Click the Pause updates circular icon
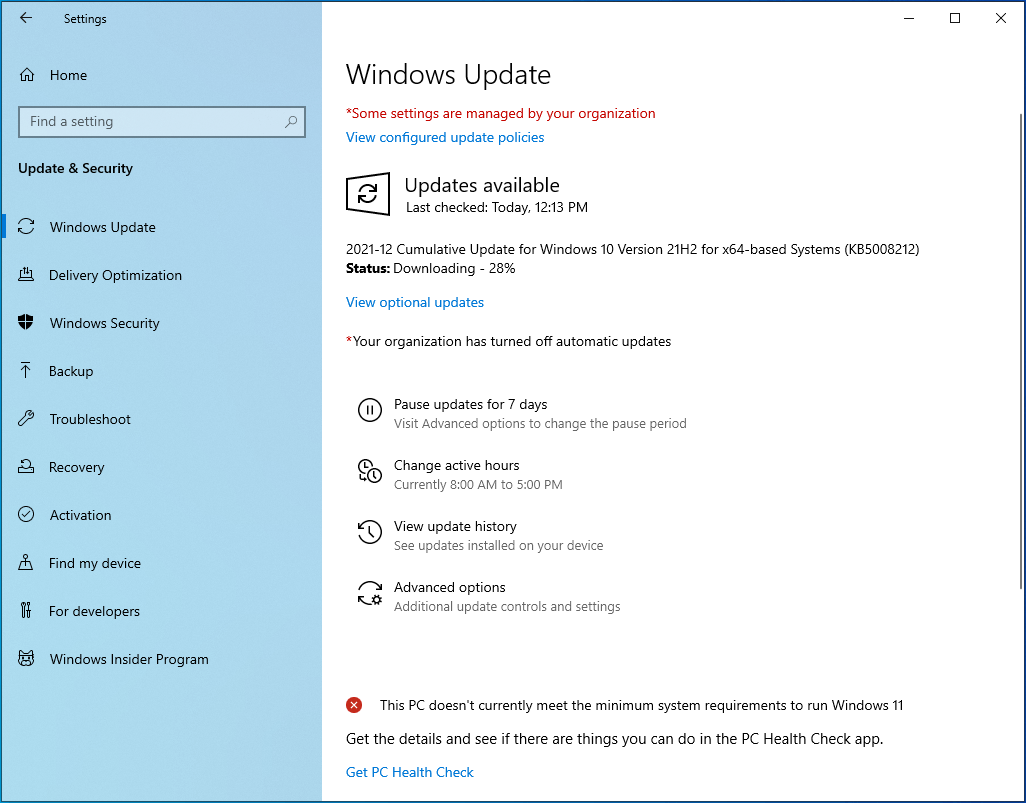Screen dimensions: 1026x803 point(370,410)
